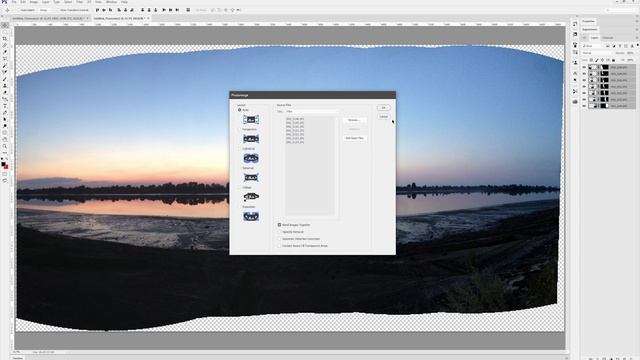Select the Move tool in the toolbox

point(5,25)
